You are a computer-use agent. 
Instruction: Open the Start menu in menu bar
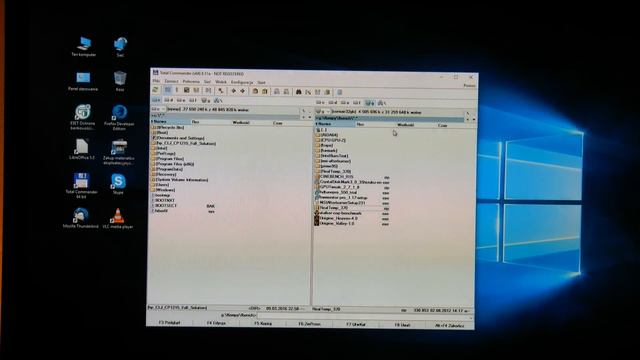(x=262, y=82)
